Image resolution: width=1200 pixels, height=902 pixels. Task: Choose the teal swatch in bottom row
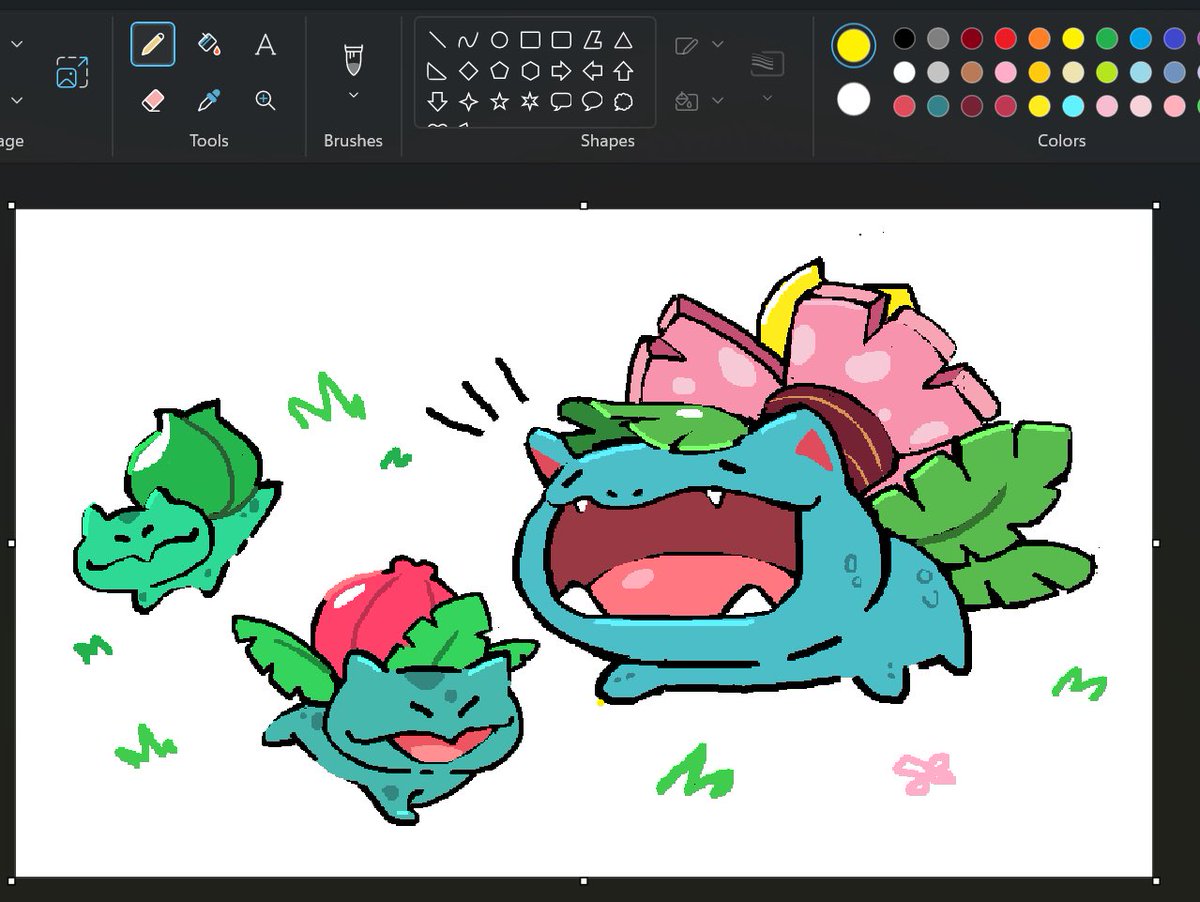(x=938, y=106)
